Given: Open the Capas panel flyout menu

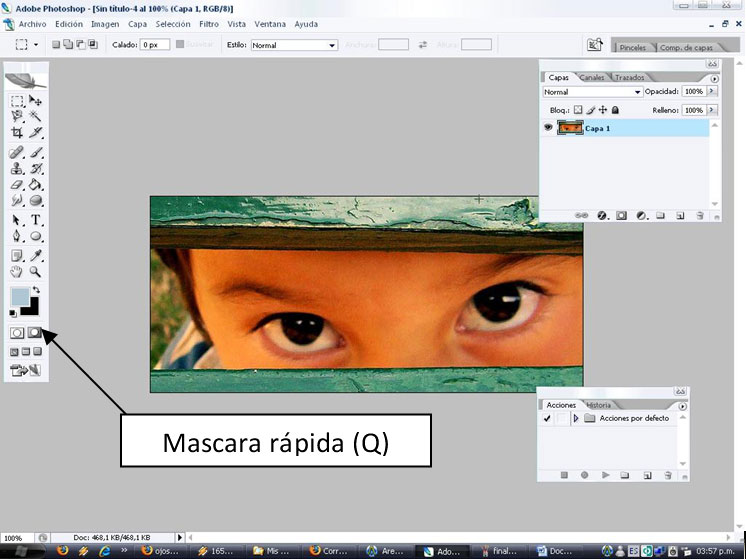Looking at the screenshot, I should (715, 78).
